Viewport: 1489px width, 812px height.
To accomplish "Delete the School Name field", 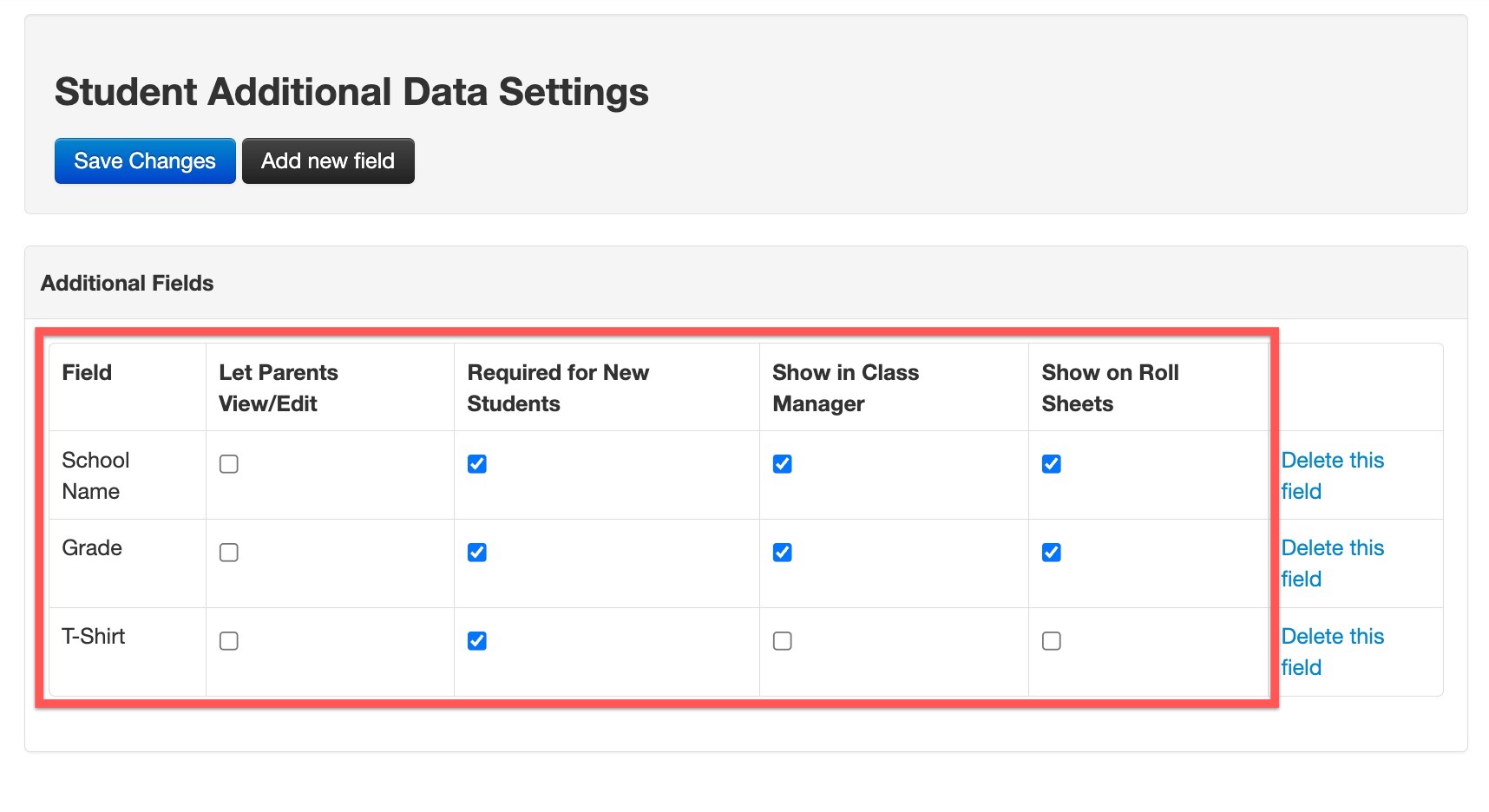I will [1332, 475].
